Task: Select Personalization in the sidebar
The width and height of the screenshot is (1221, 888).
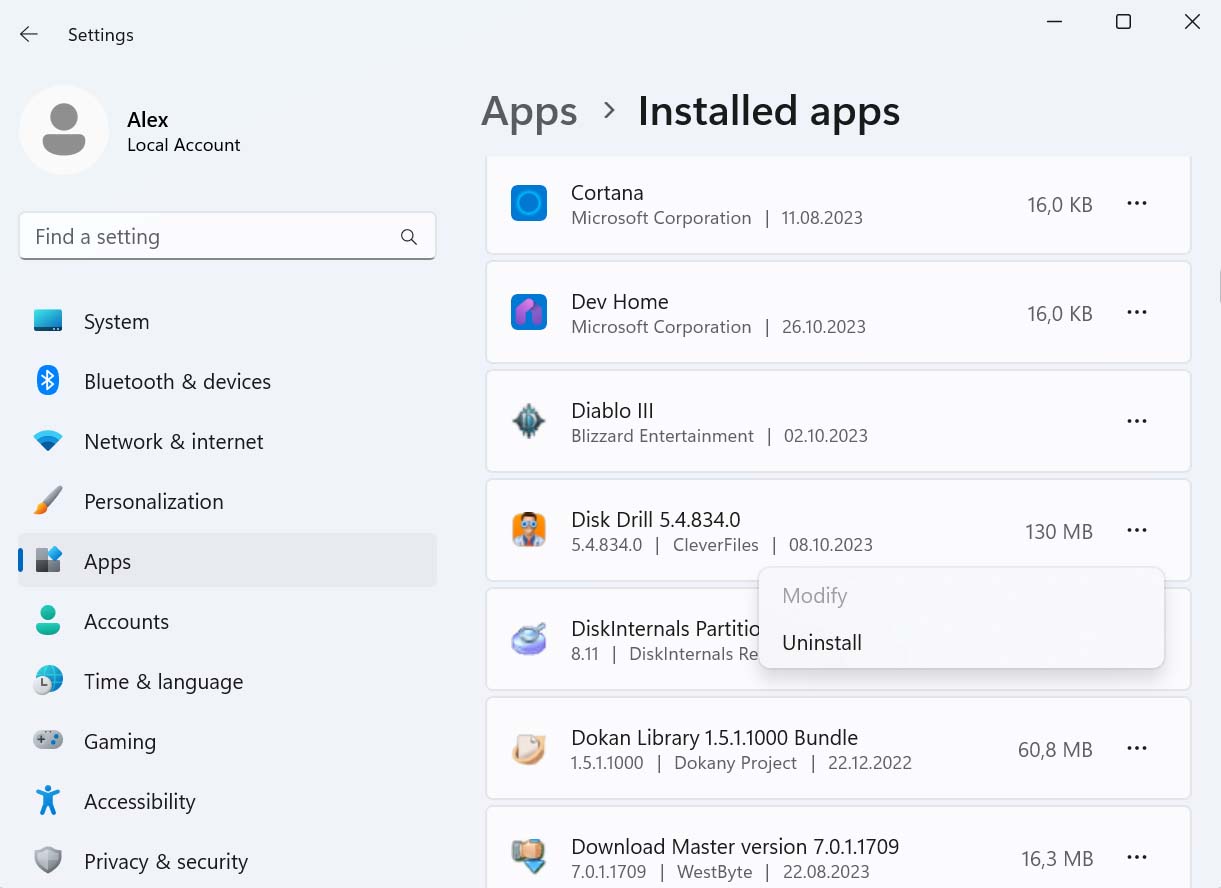Action: click(x=228, y=501)
